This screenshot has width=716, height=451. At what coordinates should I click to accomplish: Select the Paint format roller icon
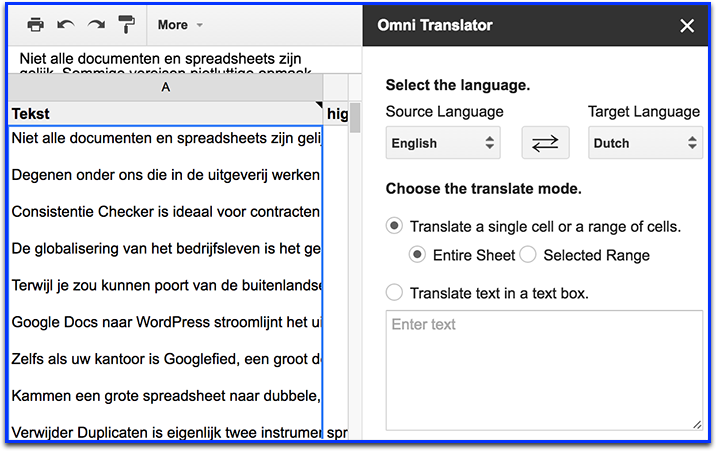click(x=126, y=25)
